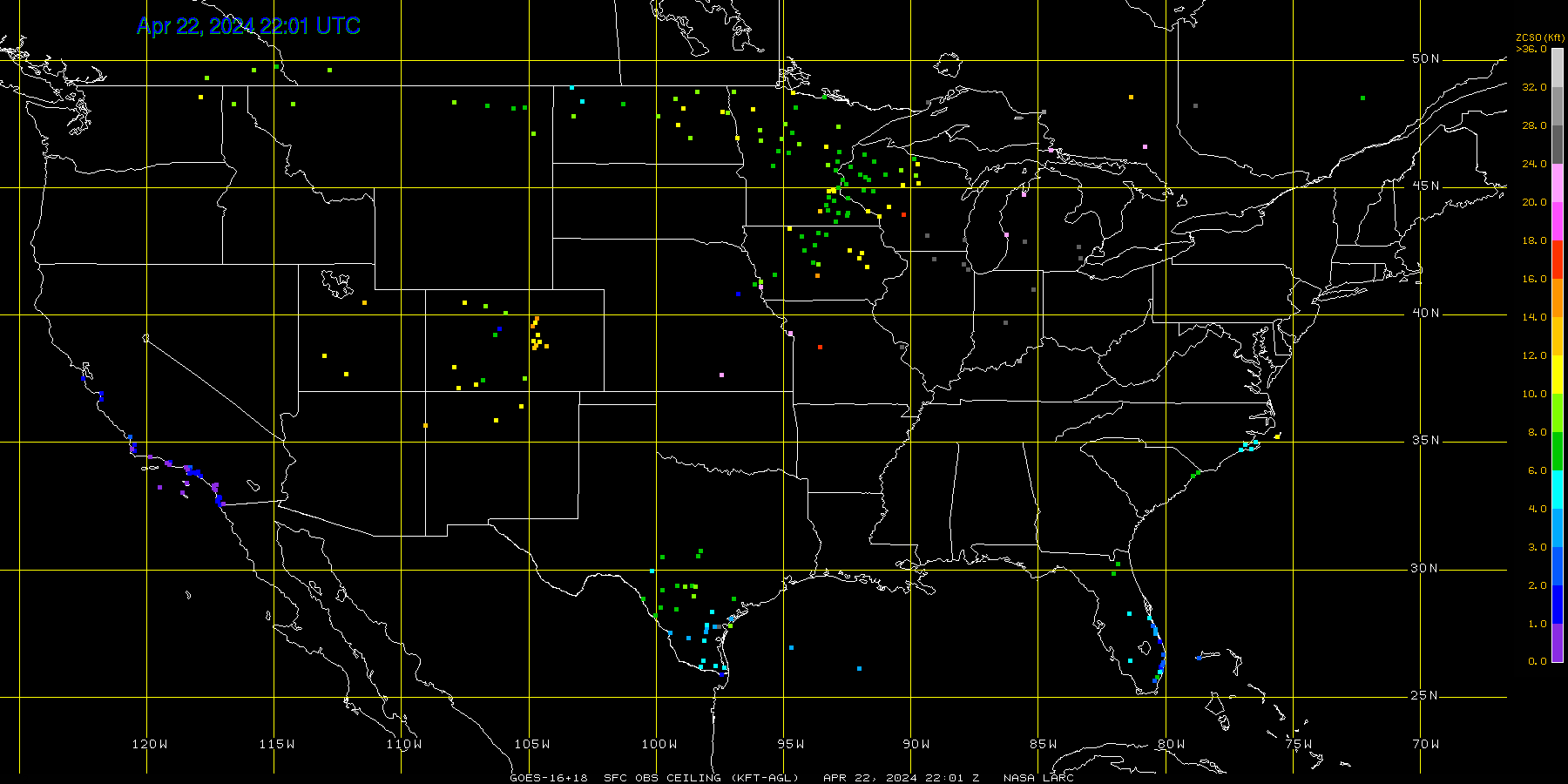
Task: Click the "1.0" color bar label
Action: (x=1538, y=624)
